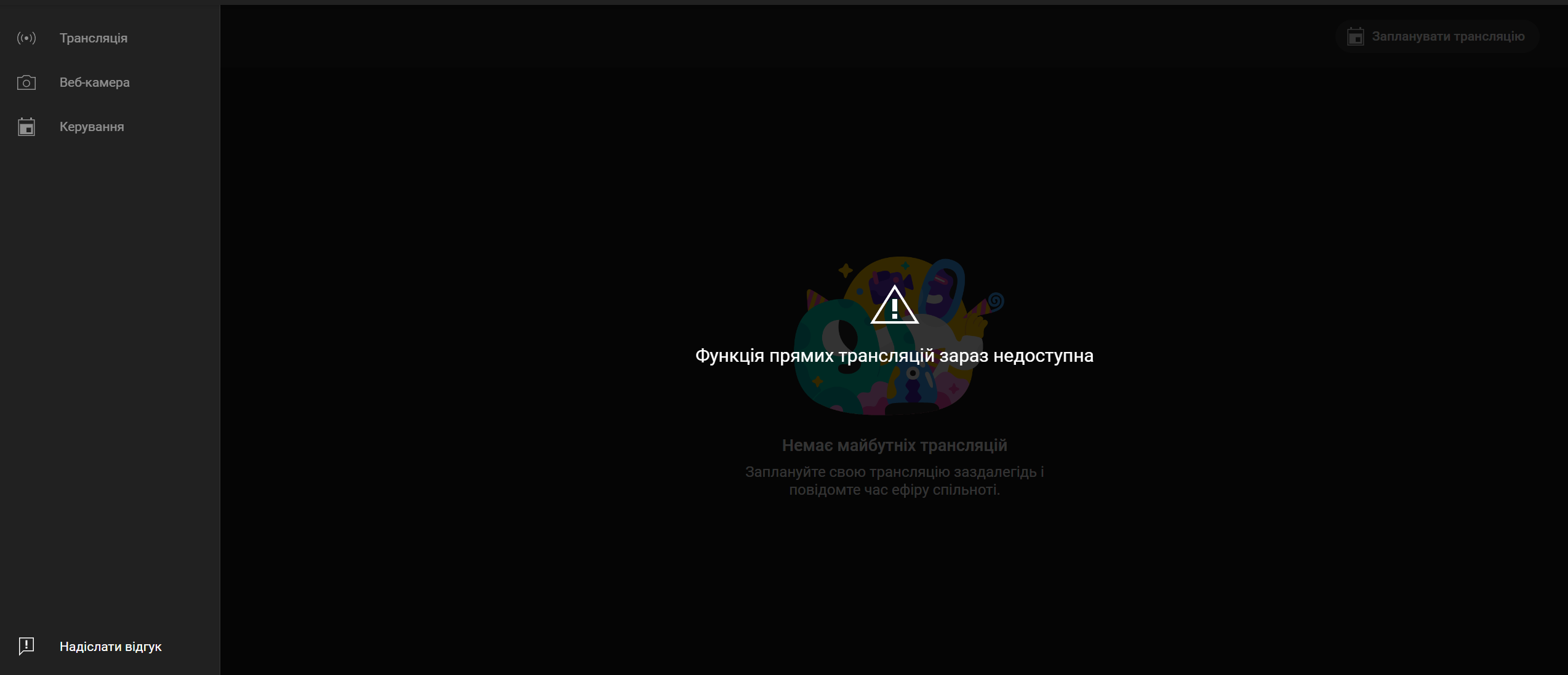Click calendar icon in schedule stream button
This screenshot has height=675, width=1568.
(x=1355, y=37)
